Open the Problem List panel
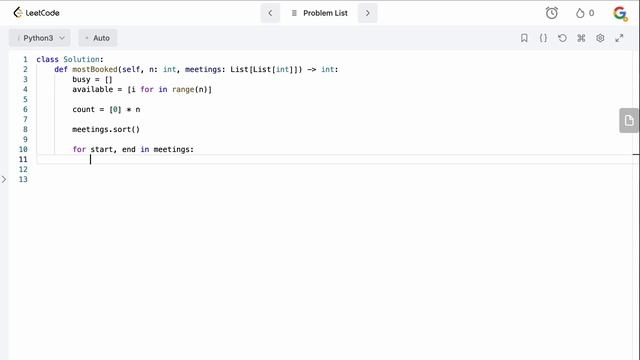Image resolution: width=640 pixels, height=360 pixels. pyautogui.click(x=319, y=13)
